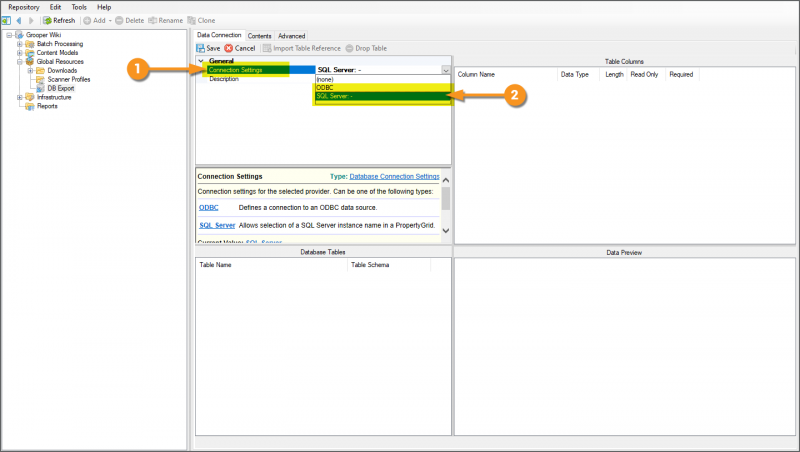
Task: Select the Description property row
Action: (261, 79)
